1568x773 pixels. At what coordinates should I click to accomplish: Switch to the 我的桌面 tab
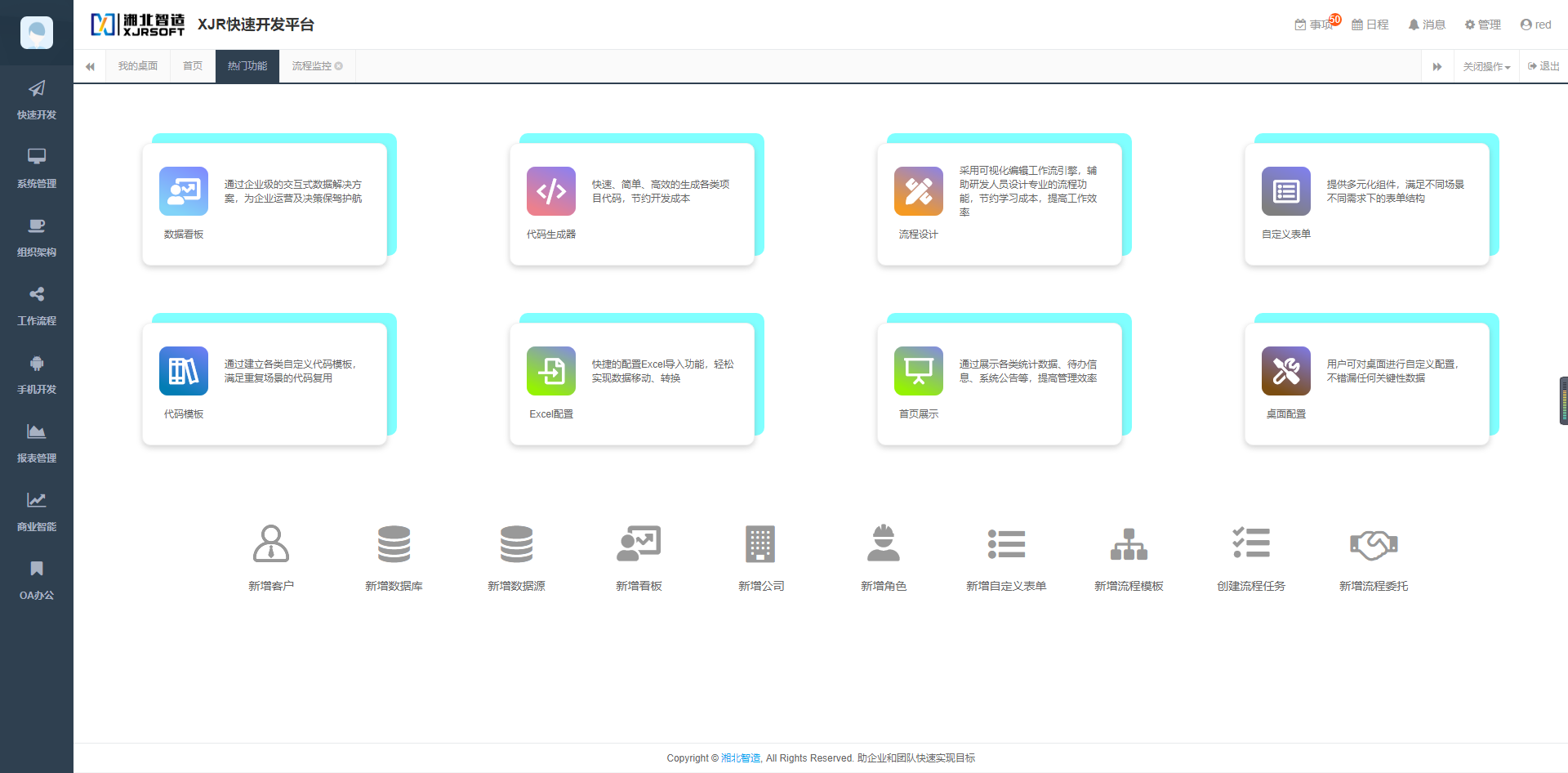pyautogui.click(x=137, y=66)
